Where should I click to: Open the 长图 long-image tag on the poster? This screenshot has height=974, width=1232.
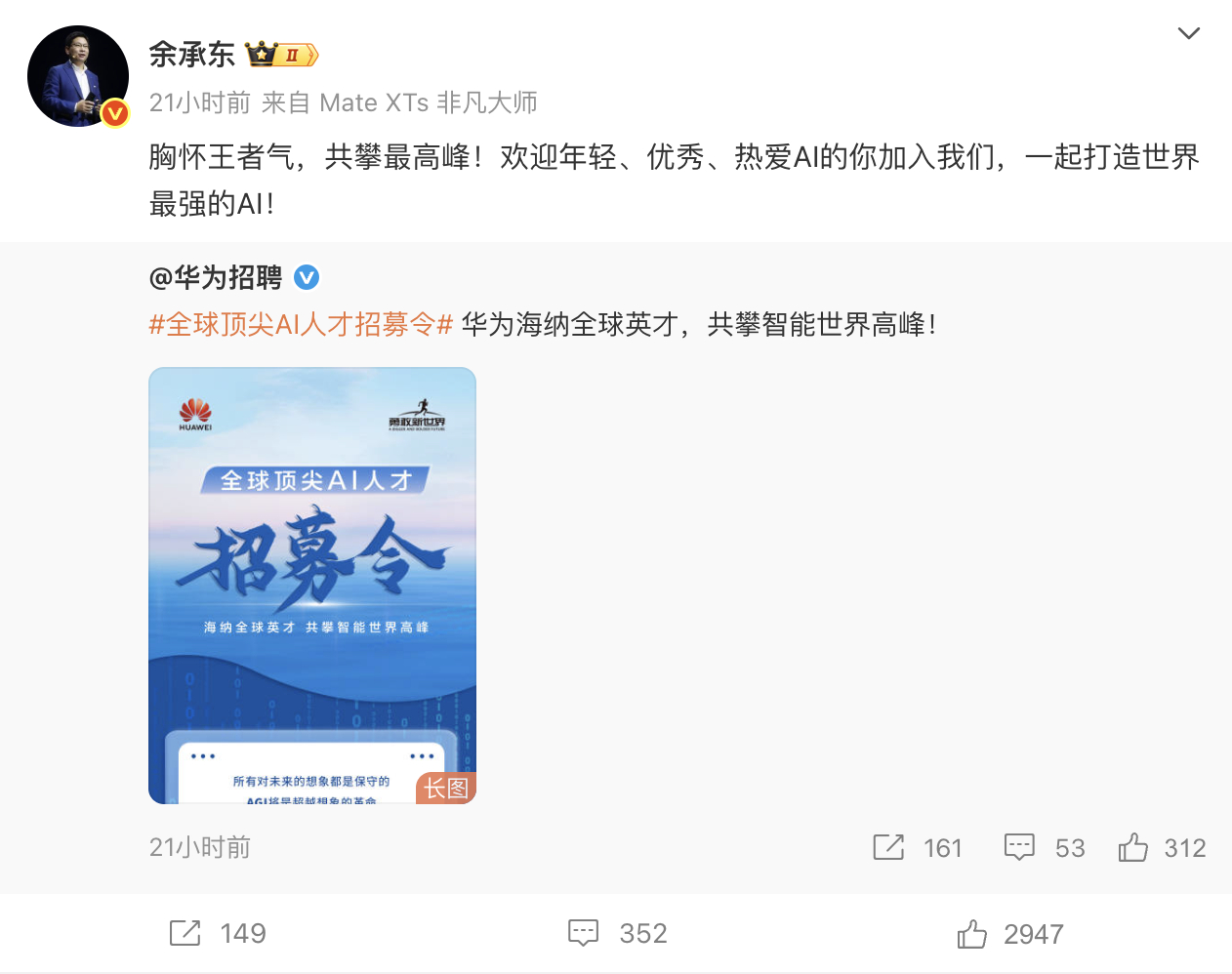[x=446, y=789]
